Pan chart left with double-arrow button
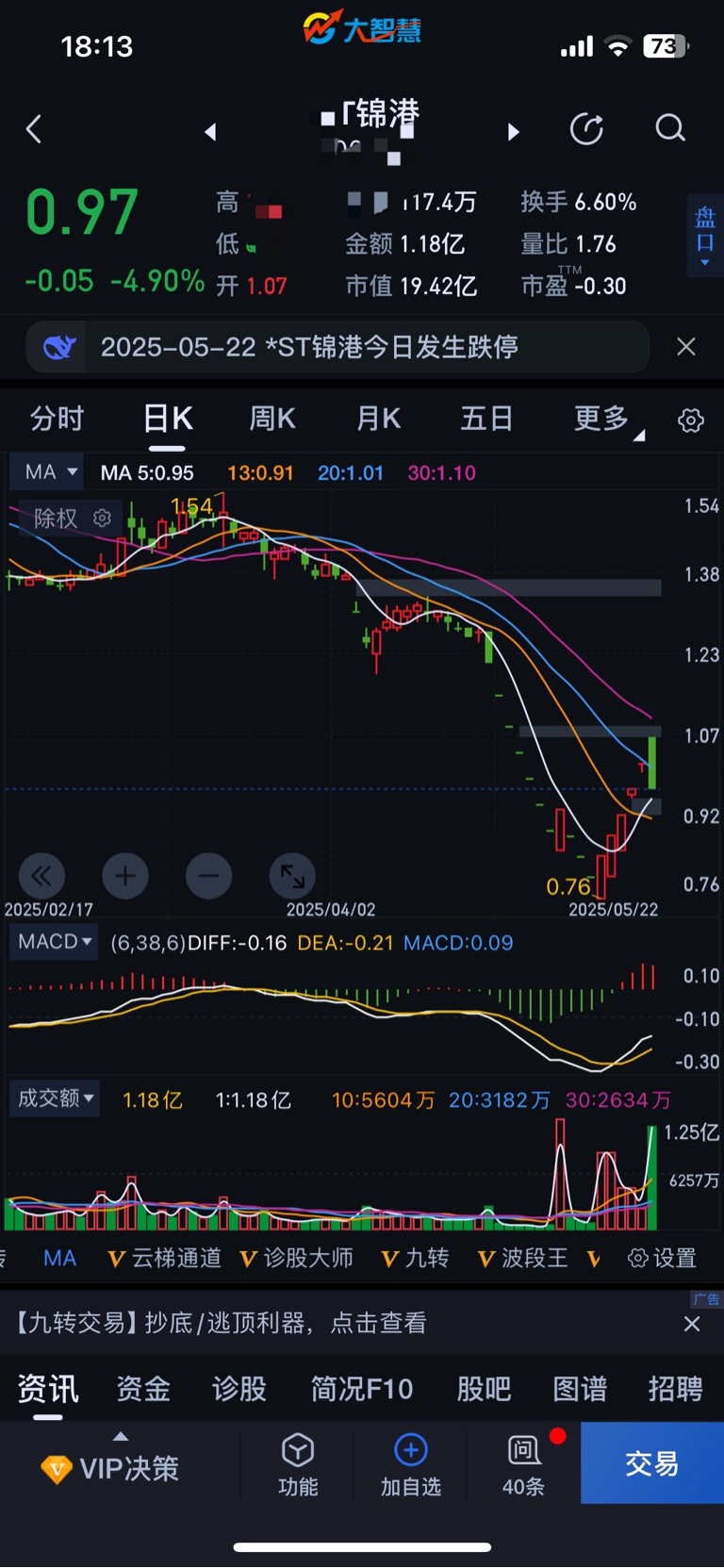This screenshot has height=1568, width=724. (x=41, y=877)
